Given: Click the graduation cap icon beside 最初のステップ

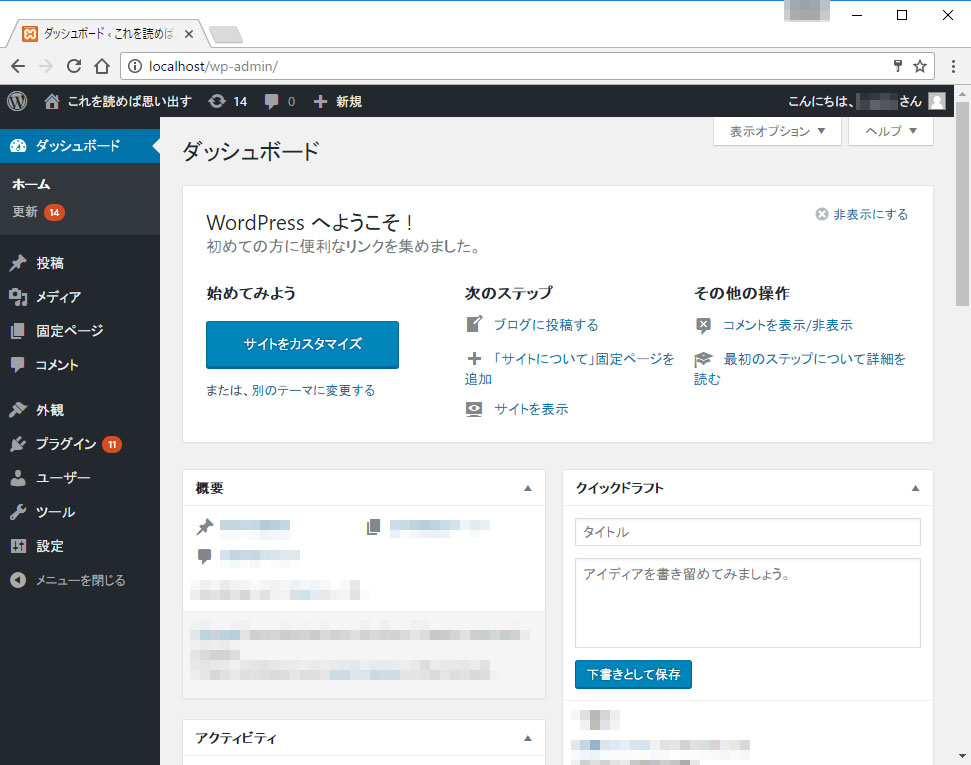Looking at the screenshot, I should (x=703, y=359).
